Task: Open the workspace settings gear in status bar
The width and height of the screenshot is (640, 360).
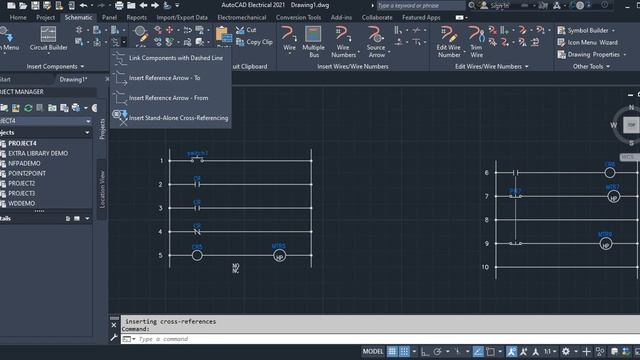Action: 566,351
